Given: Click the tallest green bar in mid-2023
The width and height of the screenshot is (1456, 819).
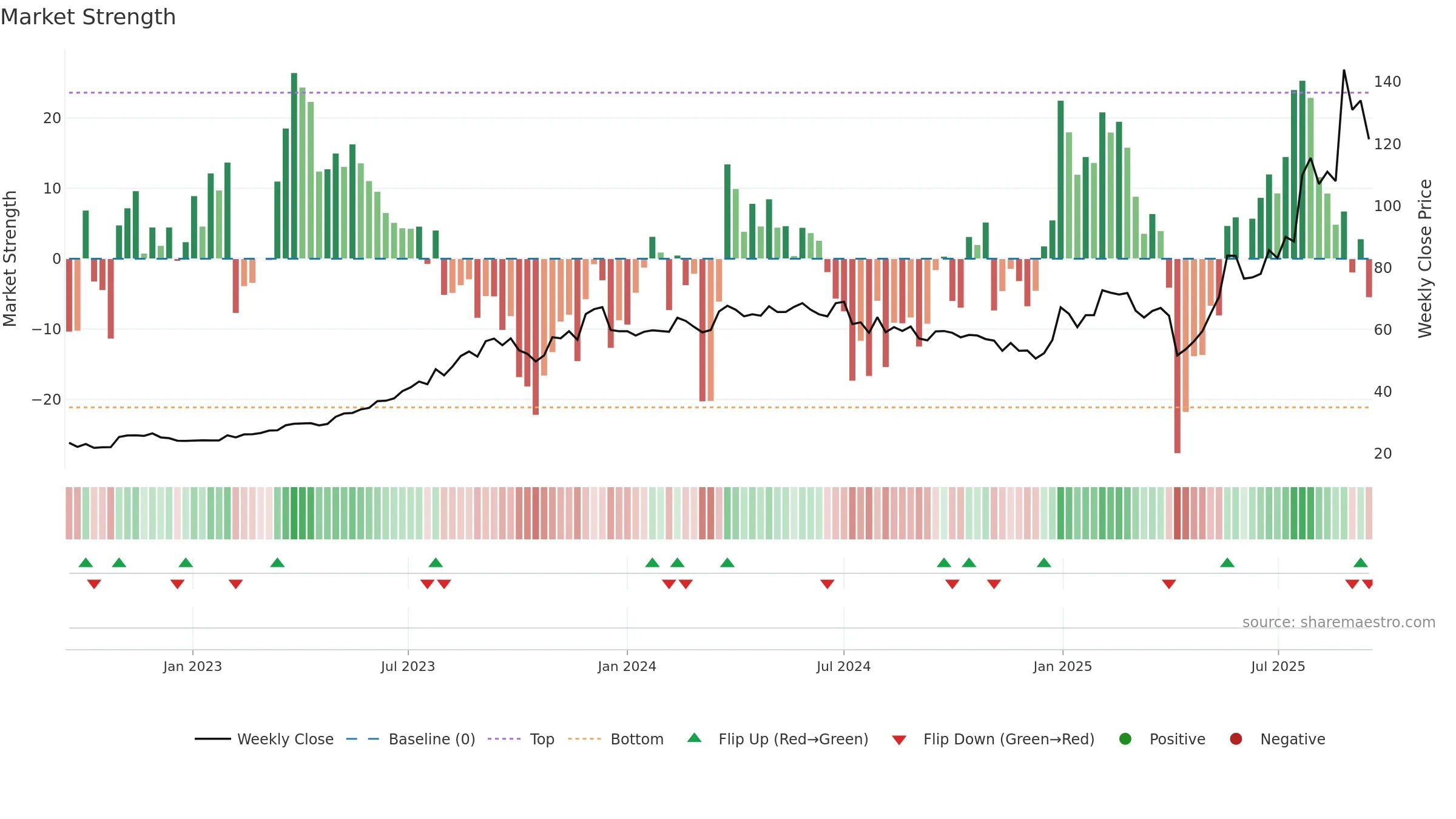Looking at the screenshot, I should click(294, 166).
